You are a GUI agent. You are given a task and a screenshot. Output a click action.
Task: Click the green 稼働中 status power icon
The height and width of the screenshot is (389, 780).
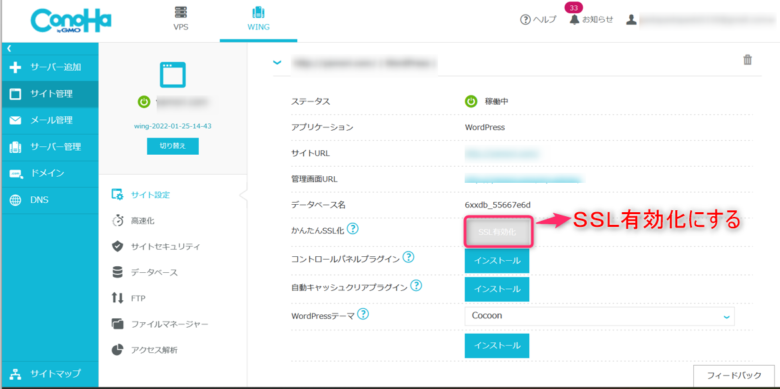tap(471, 101)
